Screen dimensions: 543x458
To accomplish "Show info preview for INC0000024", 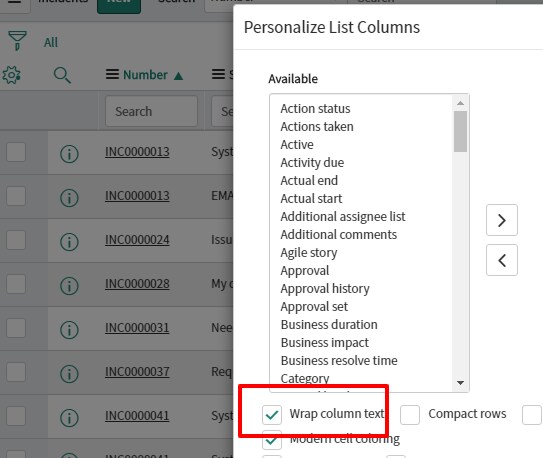I will click(69, 241).
